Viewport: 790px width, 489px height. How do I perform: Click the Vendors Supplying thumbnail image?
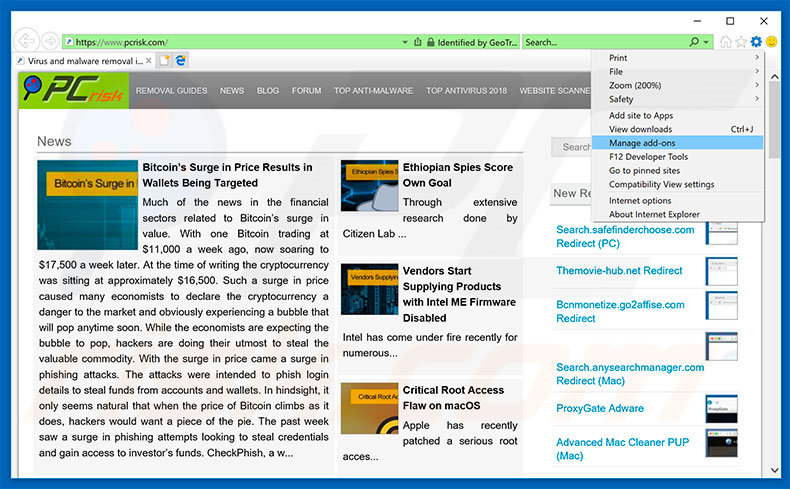click(x=369, y=289)
